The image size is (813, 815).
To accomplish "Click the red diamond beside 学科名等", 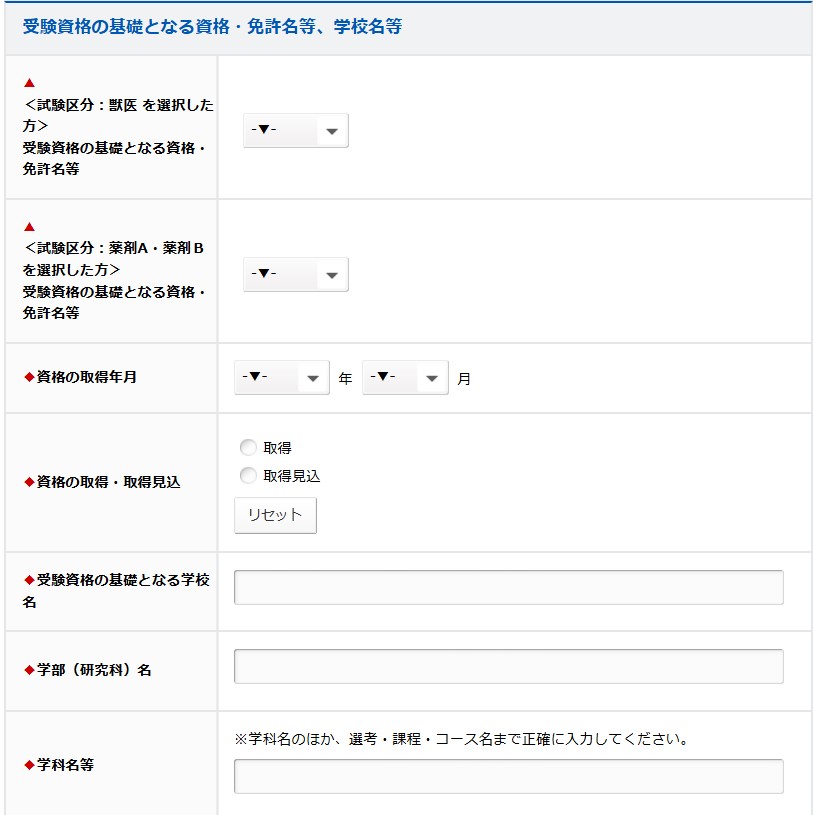I will coord(29,766).
